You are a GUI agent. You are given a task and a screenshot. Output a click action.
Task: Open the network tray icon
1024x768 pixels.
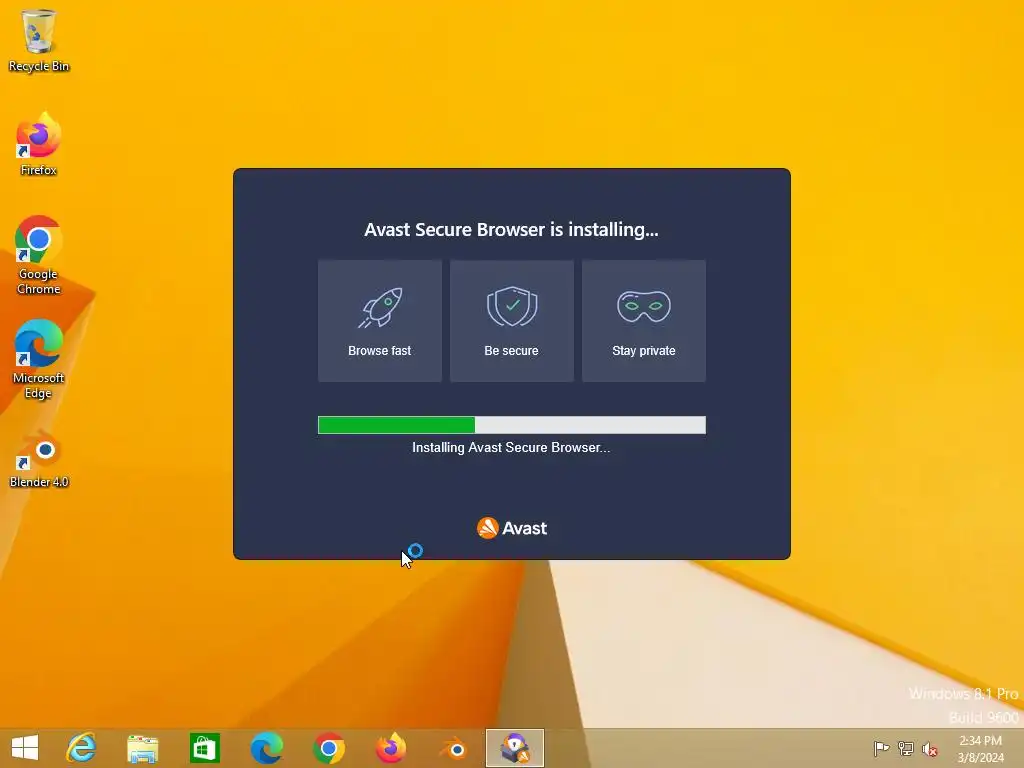point(906,748)
